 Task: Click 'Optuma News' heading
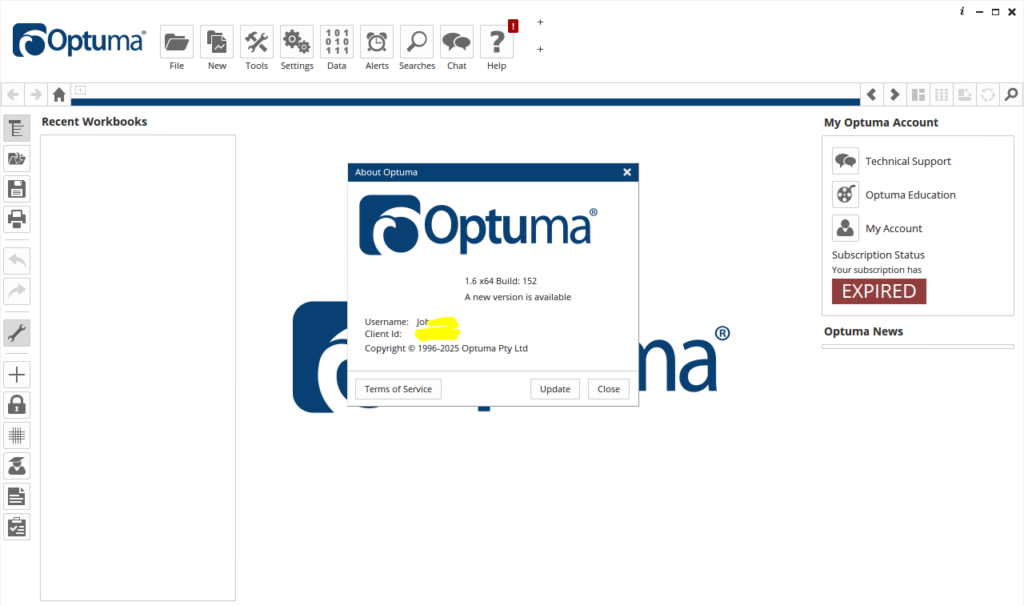coord(863,331)
